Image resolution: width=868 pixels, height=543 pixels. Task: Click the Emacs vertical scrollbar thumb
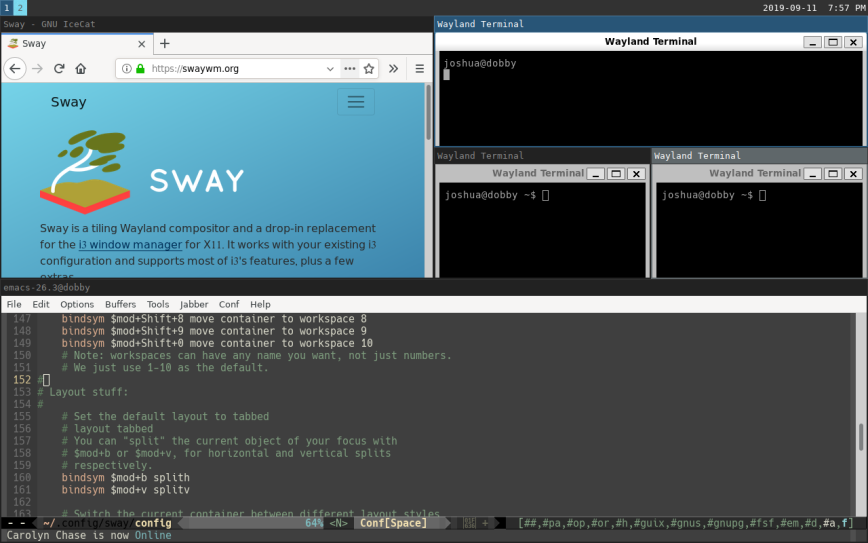click(x=861, y=437)
